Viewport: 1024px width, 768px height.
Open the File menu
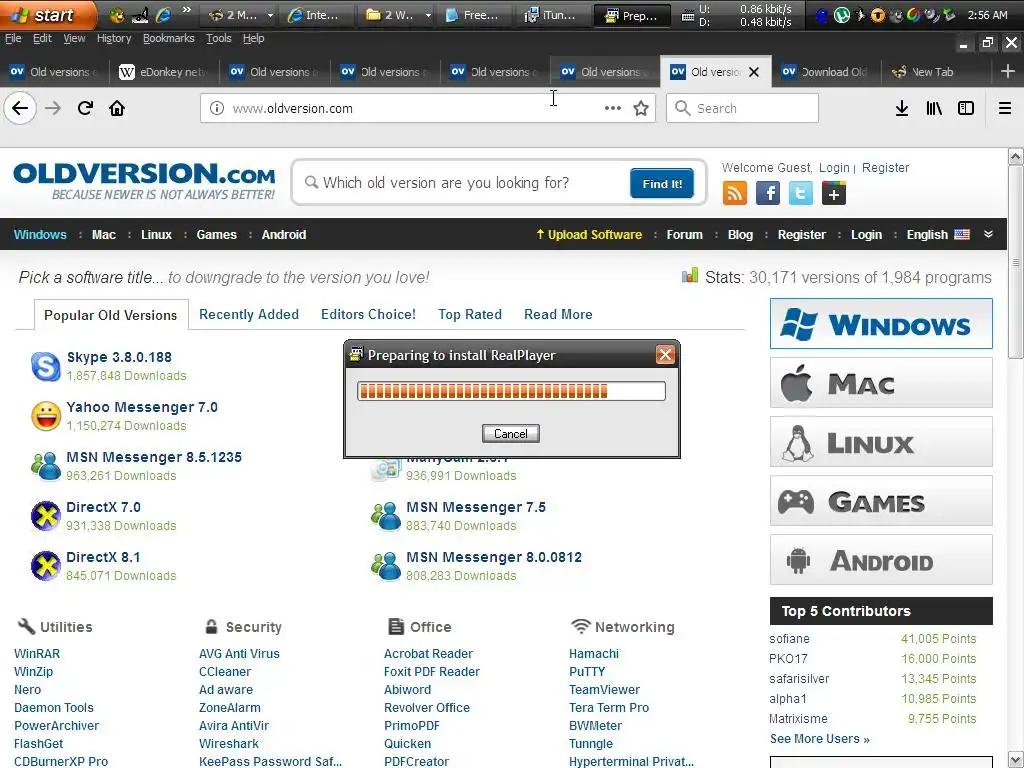point(13,39)
